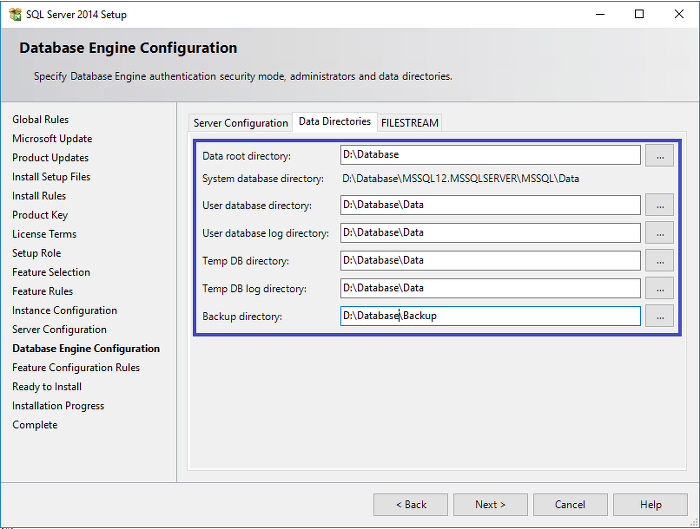The width and height of the screenshot is (700, 529).
Task: Click Feature Configuration Rules step
Action: click(x=76, y=368)
